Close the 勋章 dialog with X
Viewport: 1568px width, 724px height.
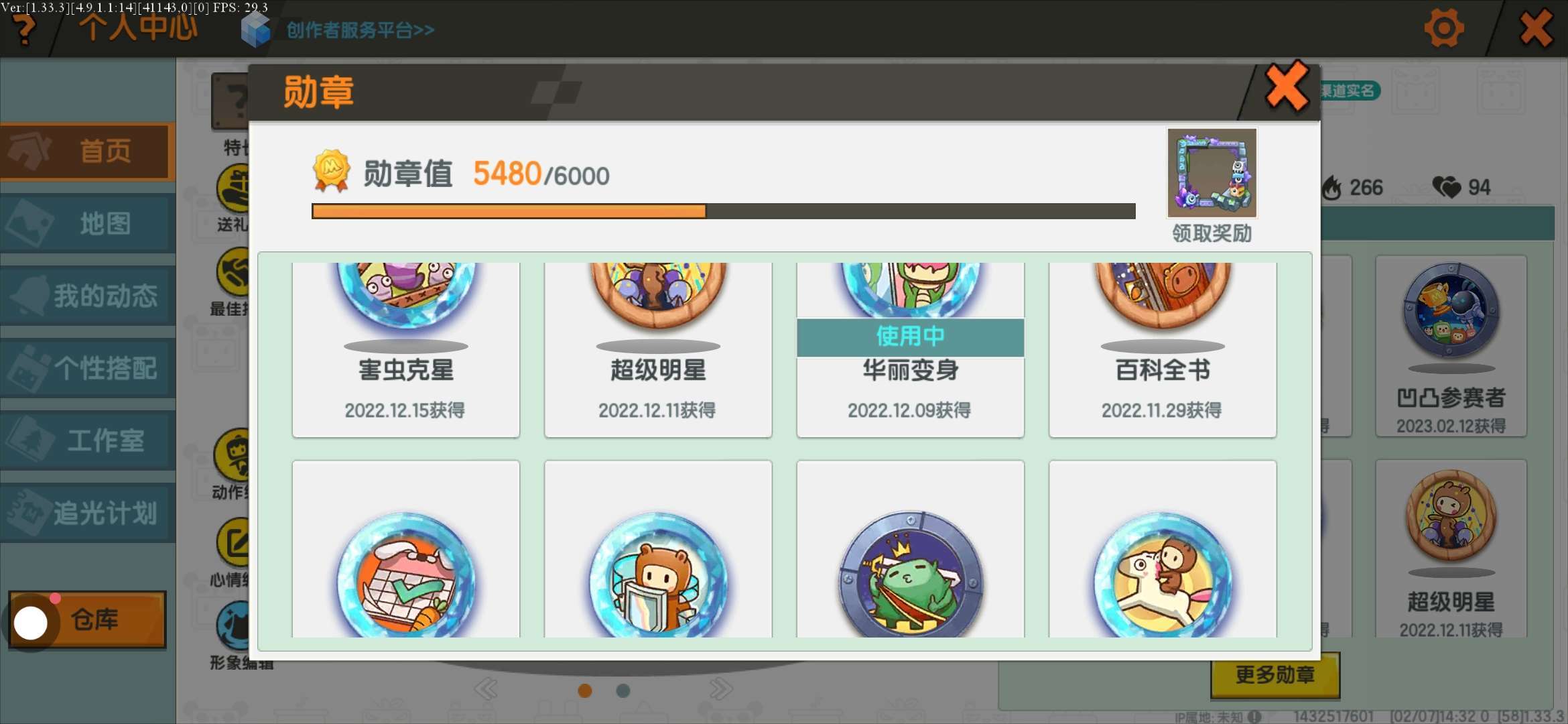click(1287, 86)
